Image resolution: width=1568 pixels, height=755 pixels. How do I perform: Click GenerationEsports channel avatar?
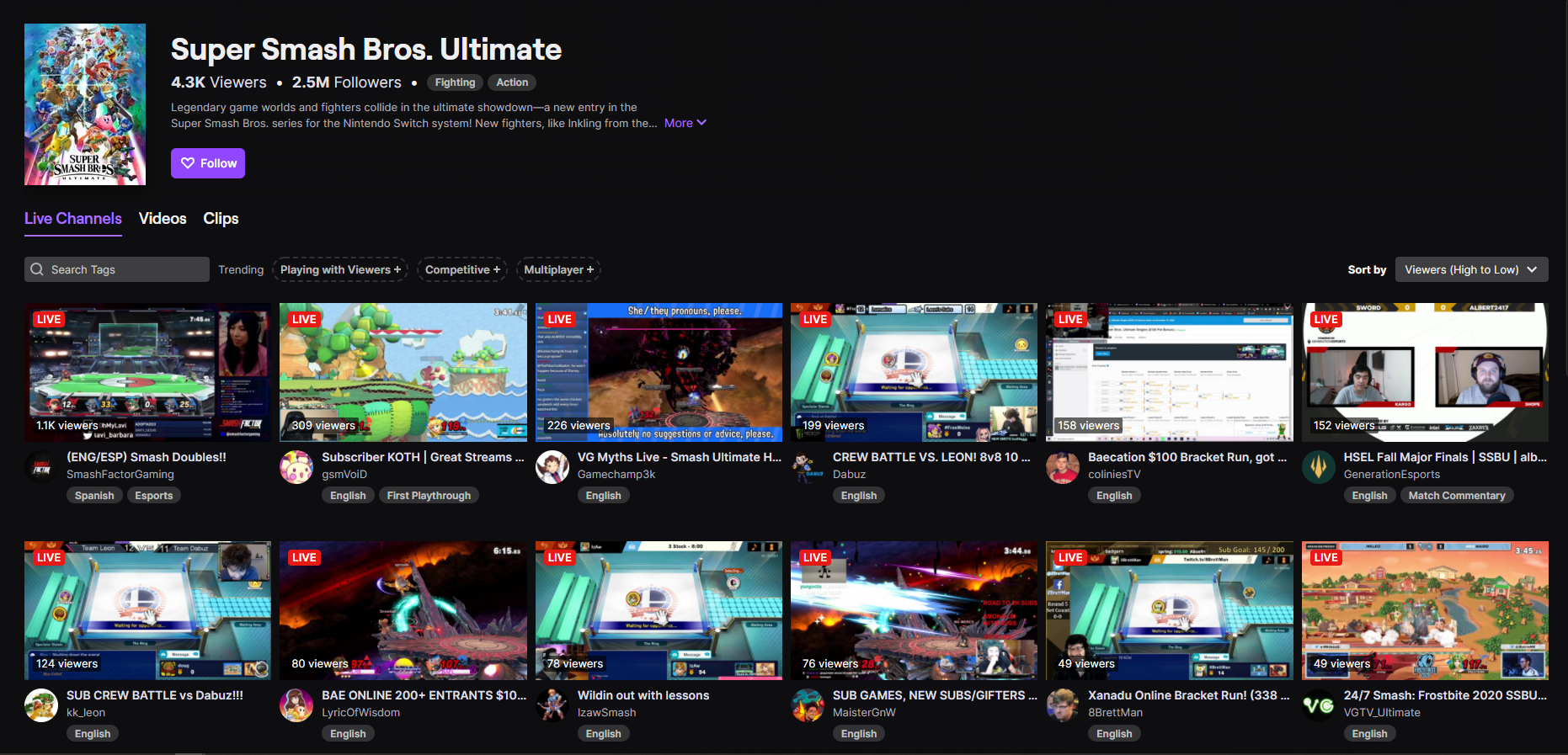click(x=1319, y=467)
